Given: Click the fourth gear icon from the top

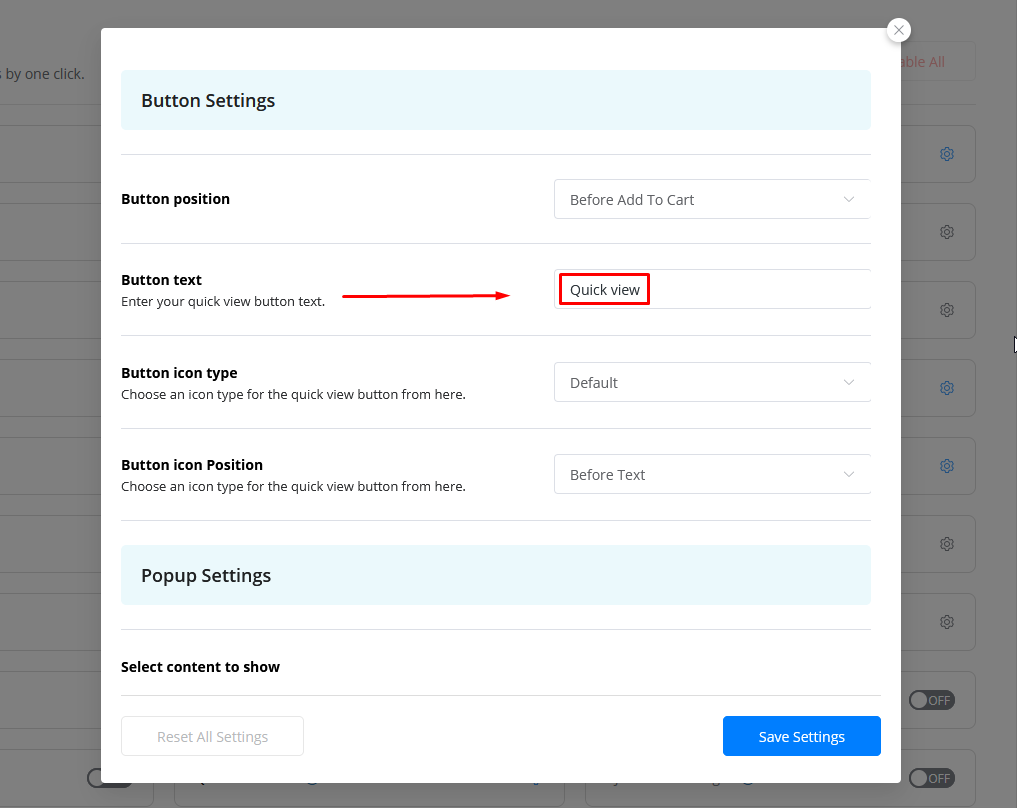Looking at the screenshot, I should 946,388.
